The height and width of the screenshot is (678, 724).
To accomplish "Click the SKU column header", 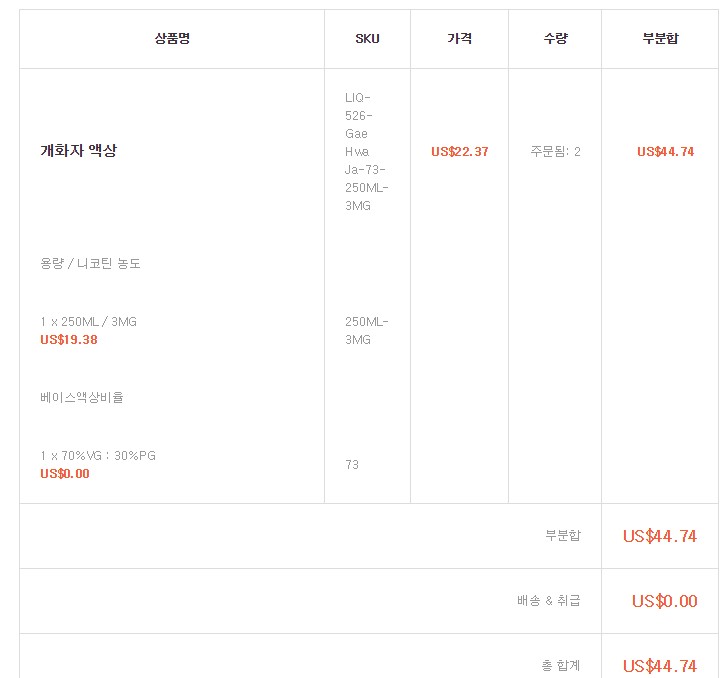I will click(367, 39).
